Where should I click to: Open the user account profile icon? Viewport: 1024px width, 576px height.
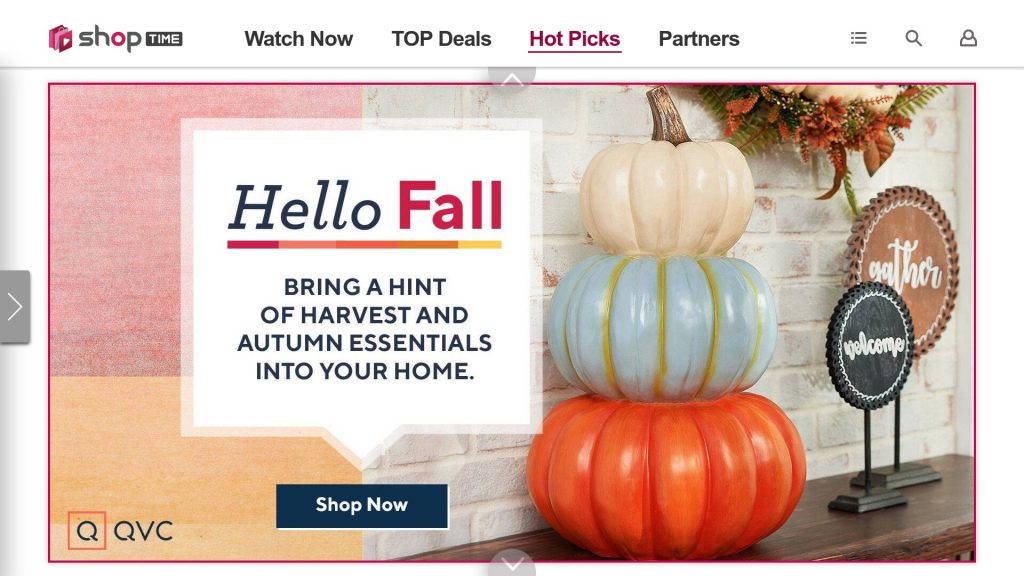coord(968,39)
